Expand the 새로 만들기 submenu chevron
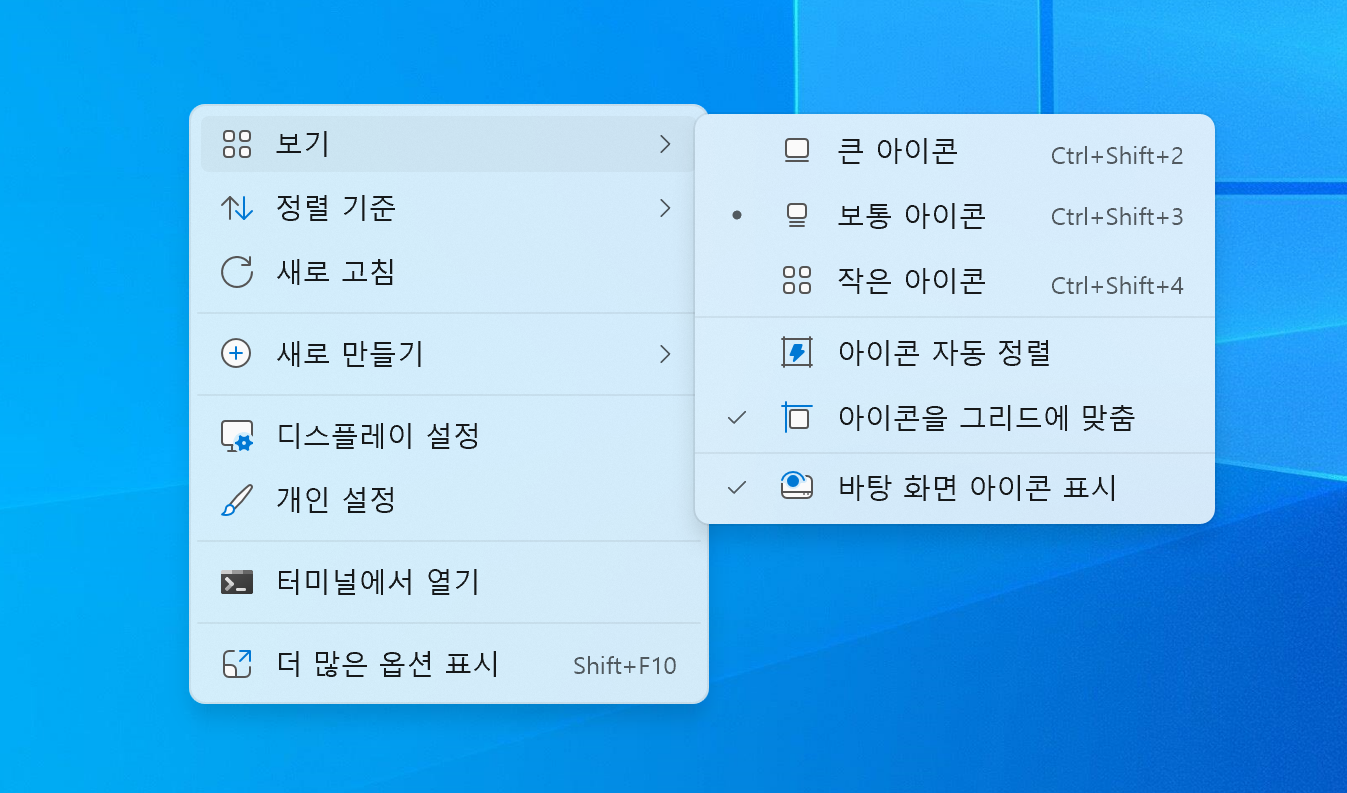 tap(665, 353)
